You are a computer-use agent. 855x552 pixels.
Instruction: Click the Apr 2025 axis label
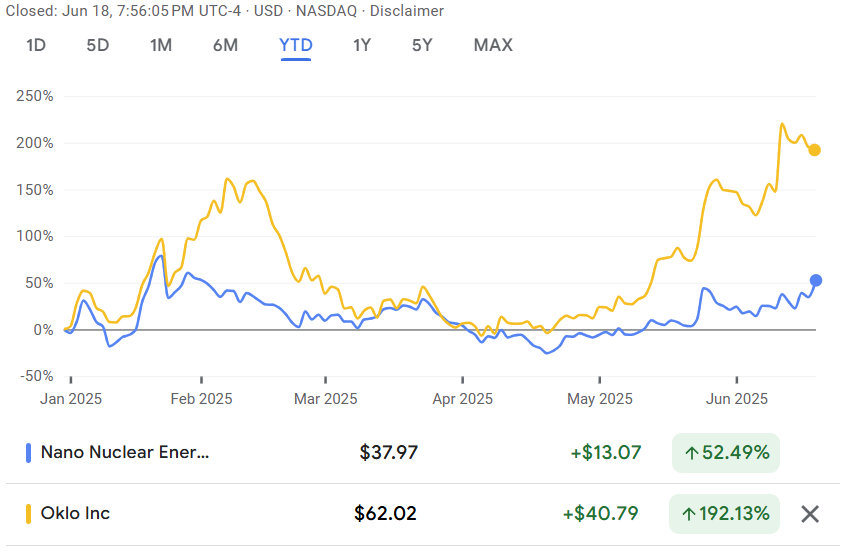462,399
